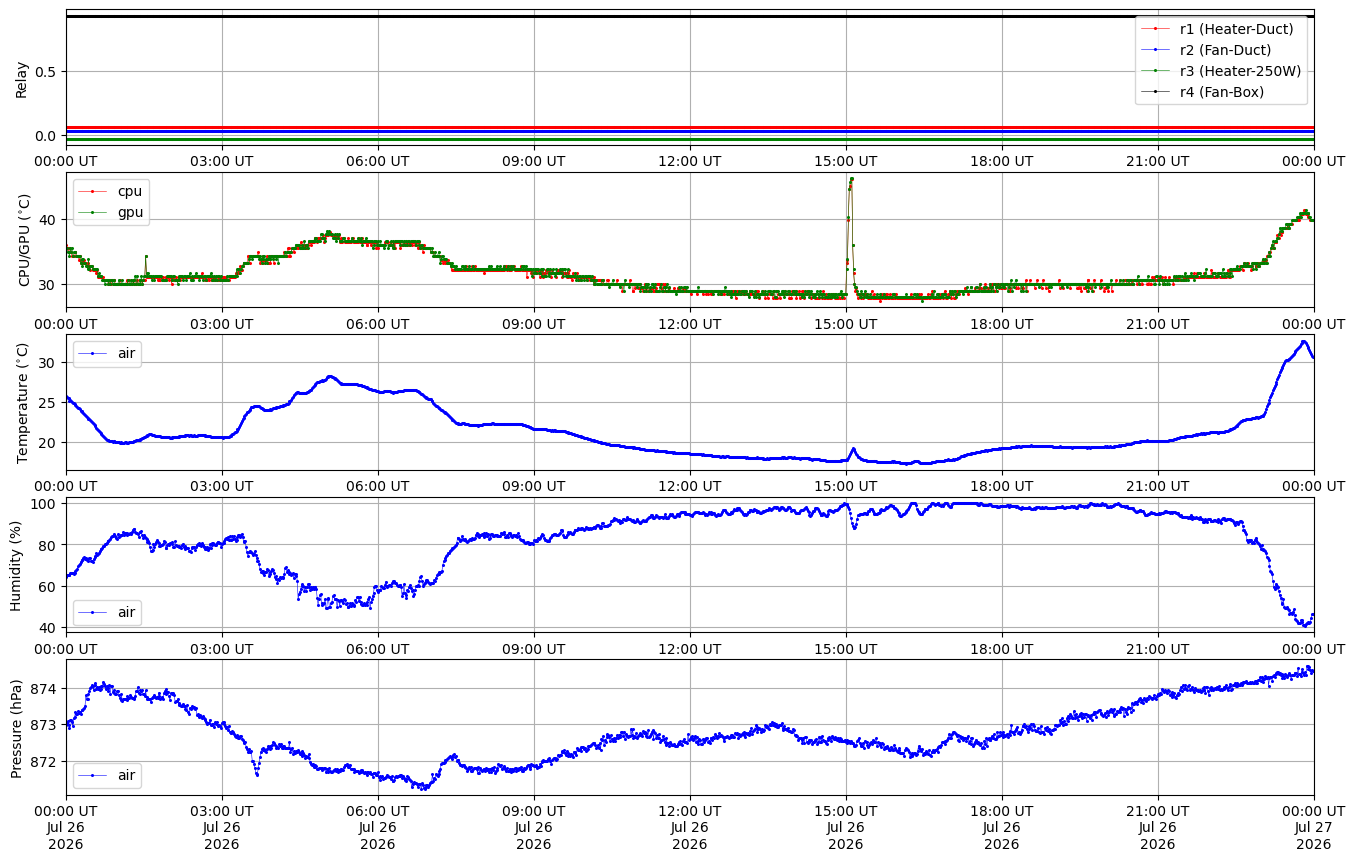Click the 'Relay' y-axis label
Screen dimensions: 1355x861
(x=22, y=79)
